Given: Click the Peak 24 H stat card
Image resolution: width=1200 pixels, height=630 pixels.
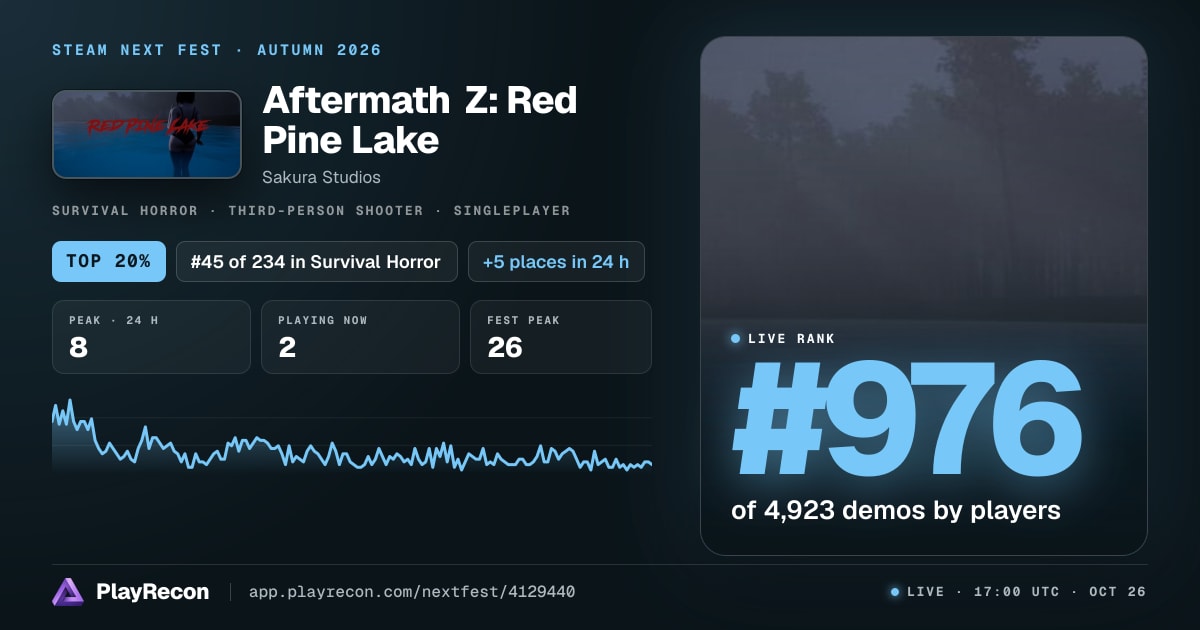Looking at the screenshot, I should pyautogui.click(x=151, y=337).
